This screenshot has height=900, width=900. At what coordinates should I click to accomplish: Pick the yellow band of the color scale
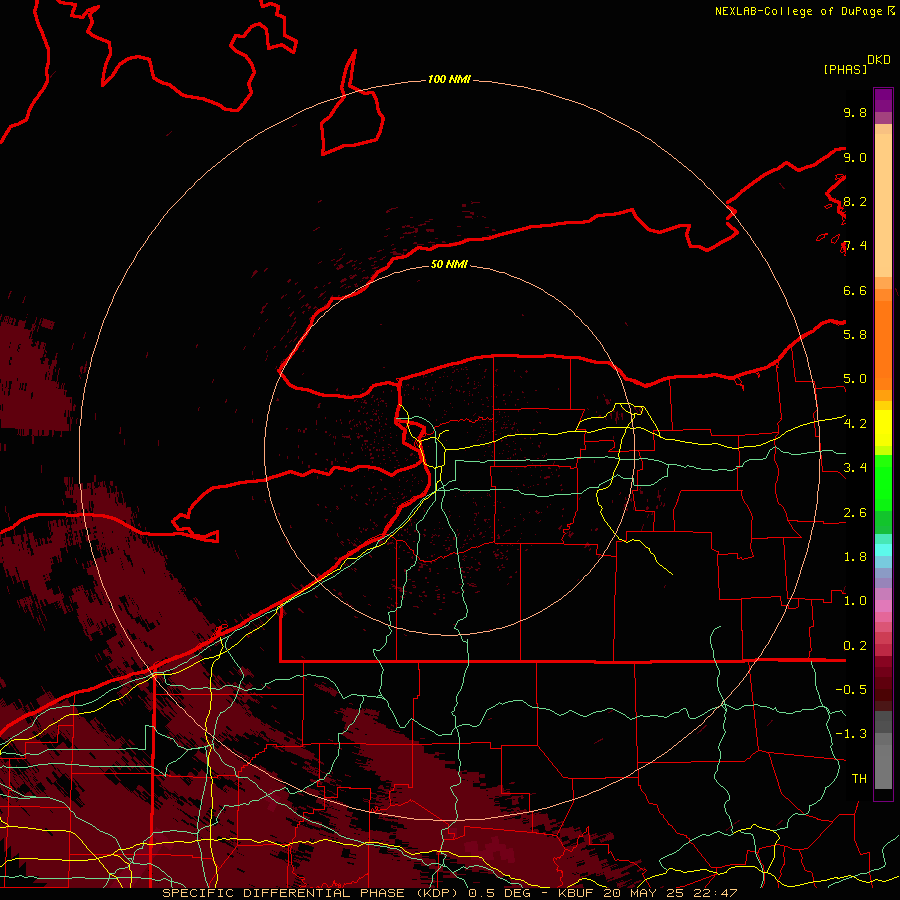(883, 428)
